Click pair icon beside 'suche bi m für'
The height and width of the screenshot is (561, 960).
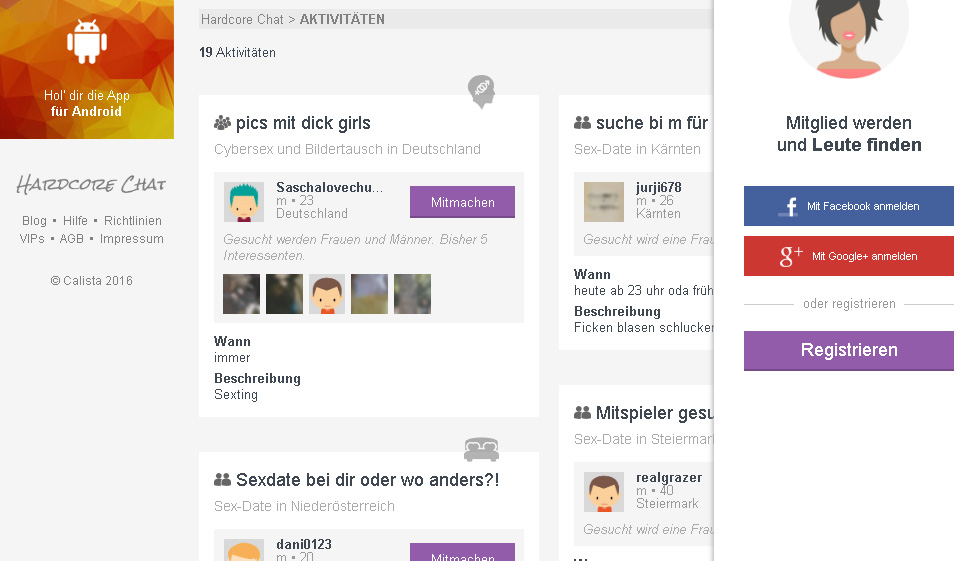tap(582, 123)
